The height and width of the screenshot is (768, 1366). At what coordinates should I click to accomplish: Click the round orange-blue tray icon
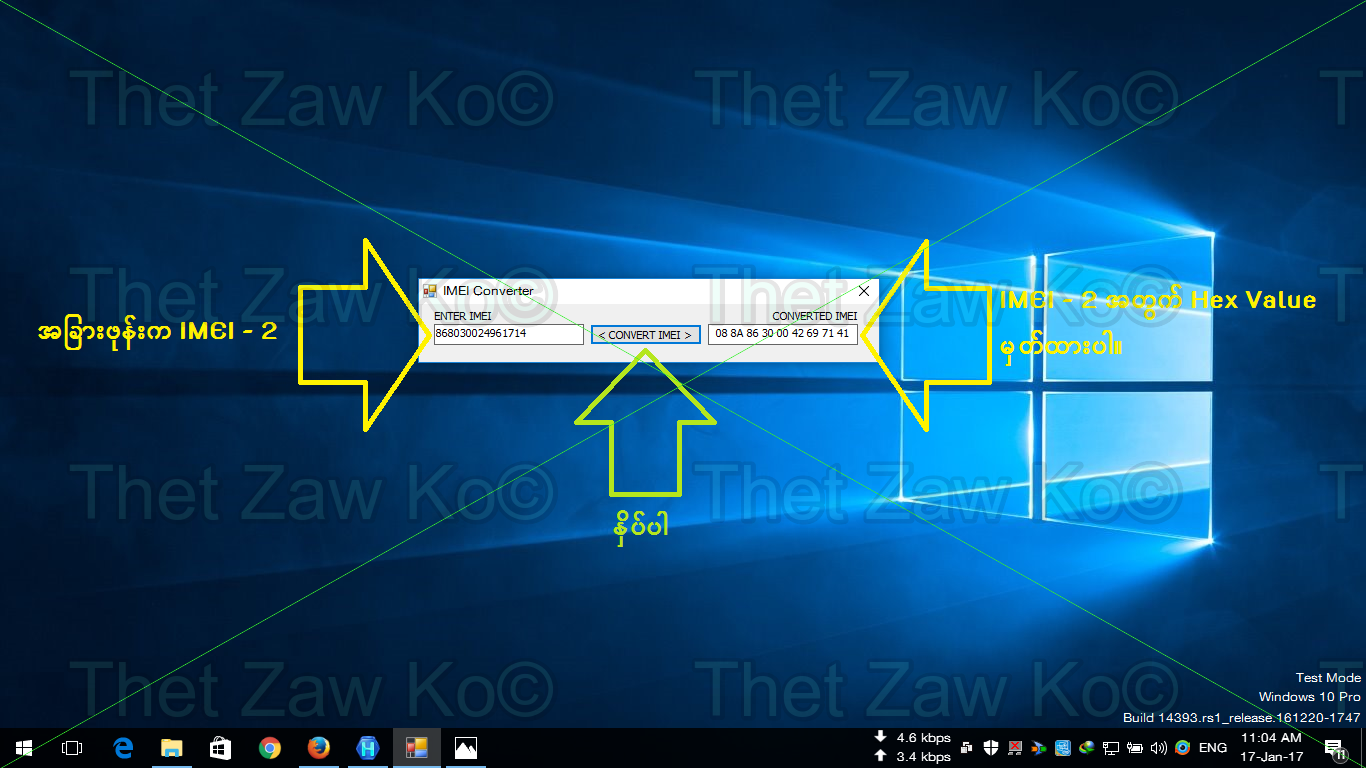(x=1183, y=748)
